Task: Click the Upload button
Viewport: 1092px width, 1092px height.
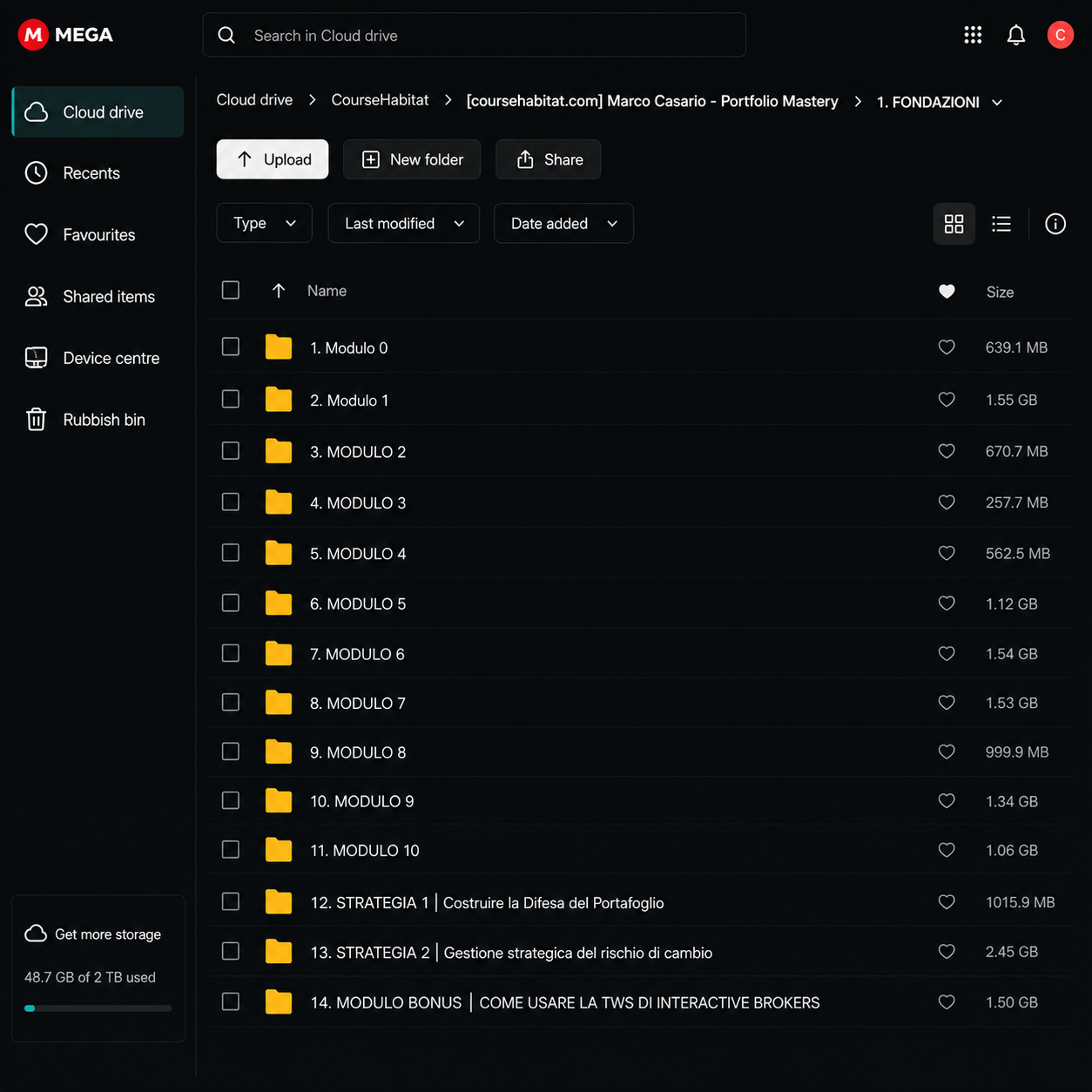Action: (273, 159)
